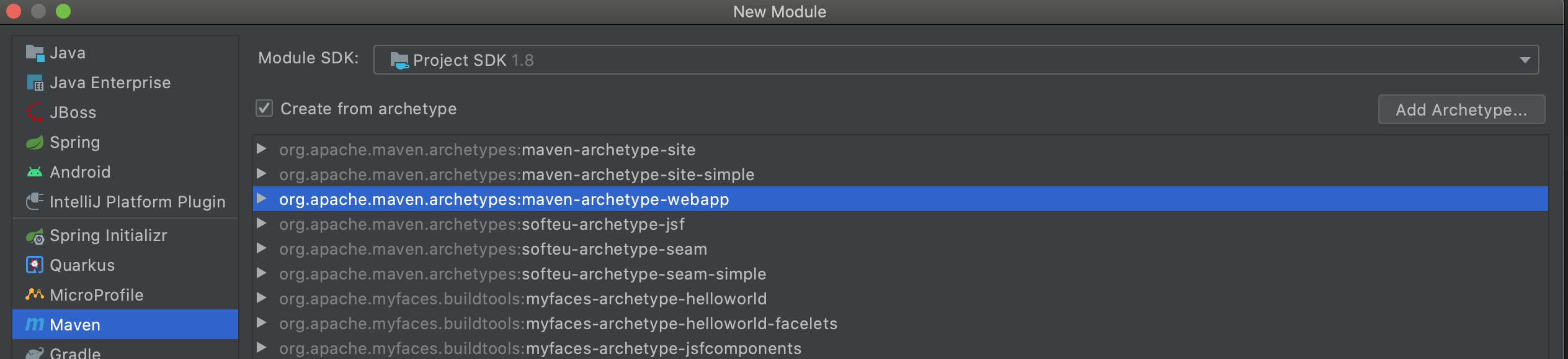Click the Quarkus icon
This screenshot has width=1568, height=359.
point(35,265)
